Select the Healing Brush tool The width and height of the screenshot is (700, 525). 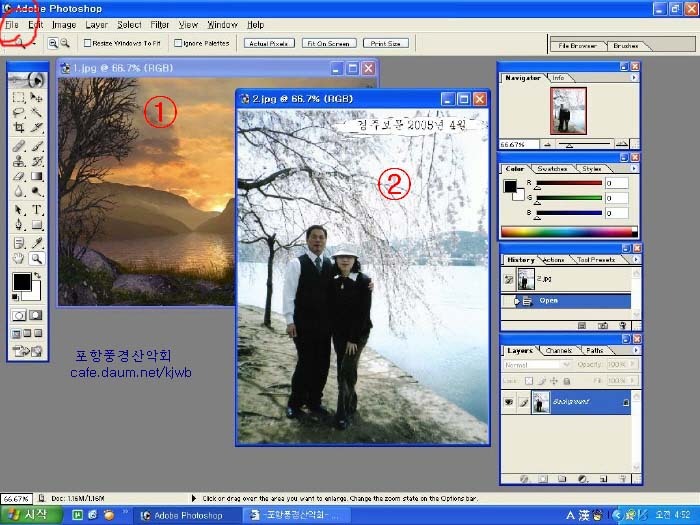(x=19, y=146)
